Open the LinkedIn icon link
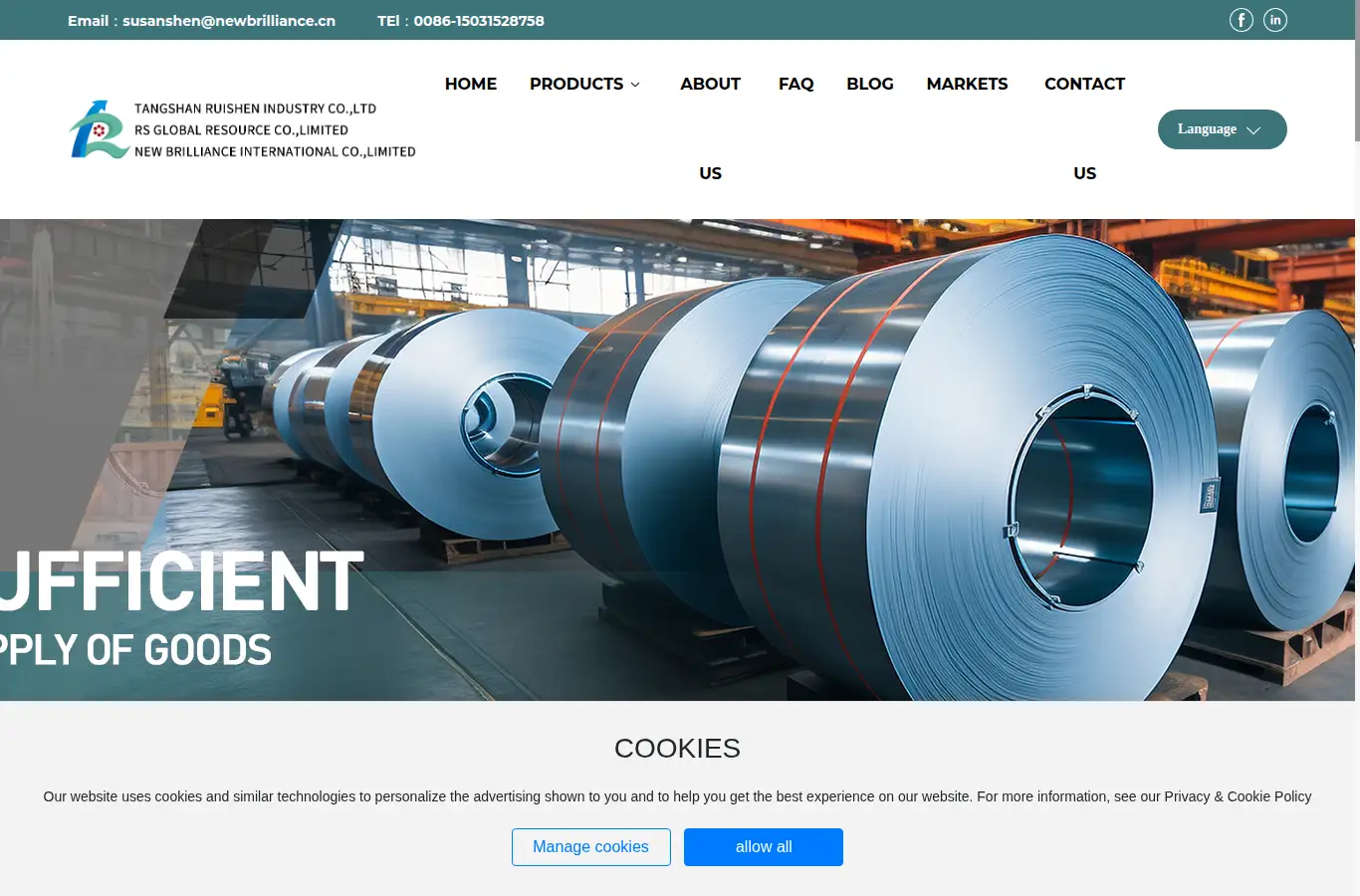The height and width of the screenshot is (896, 1360). (1275, 20)
